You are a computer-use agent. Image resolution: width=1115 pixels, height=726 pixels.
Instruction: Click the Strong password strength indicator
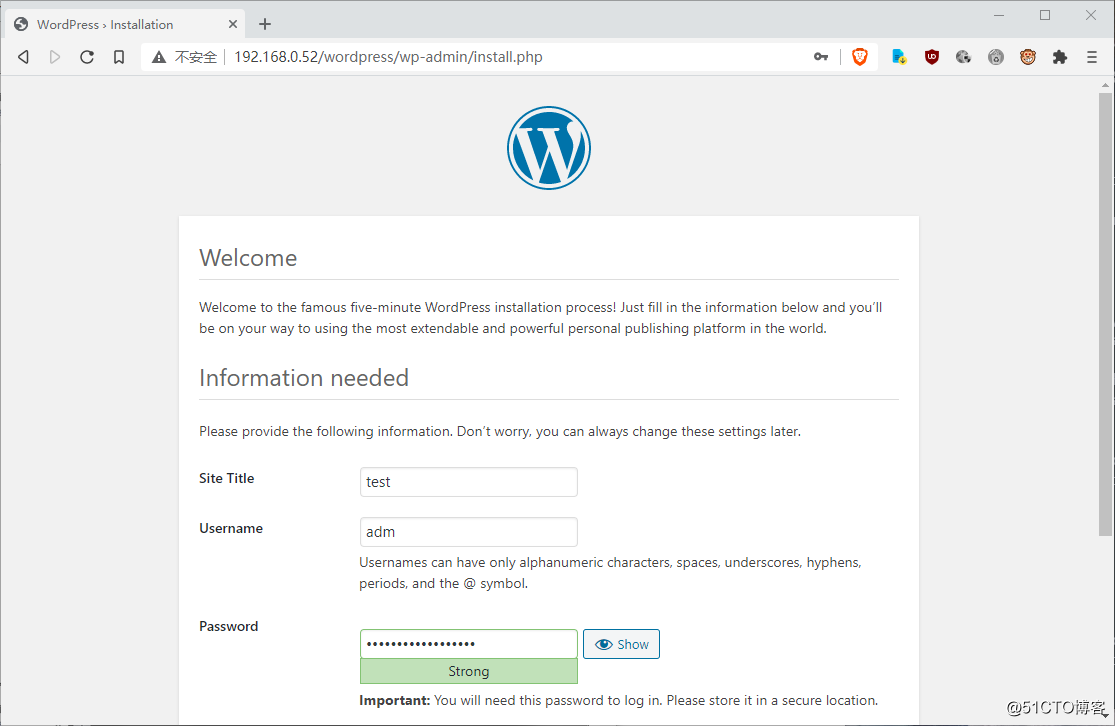(x=469, y=671)
